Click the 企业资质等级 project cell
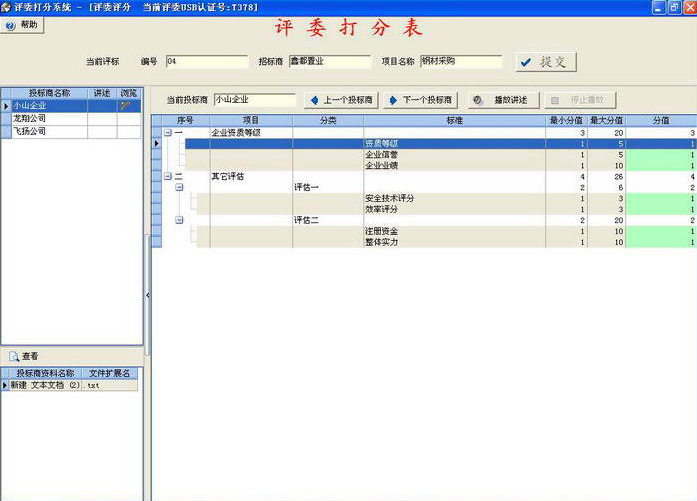Viewport: 697px width, 501px height. click(x=251, y=132)
